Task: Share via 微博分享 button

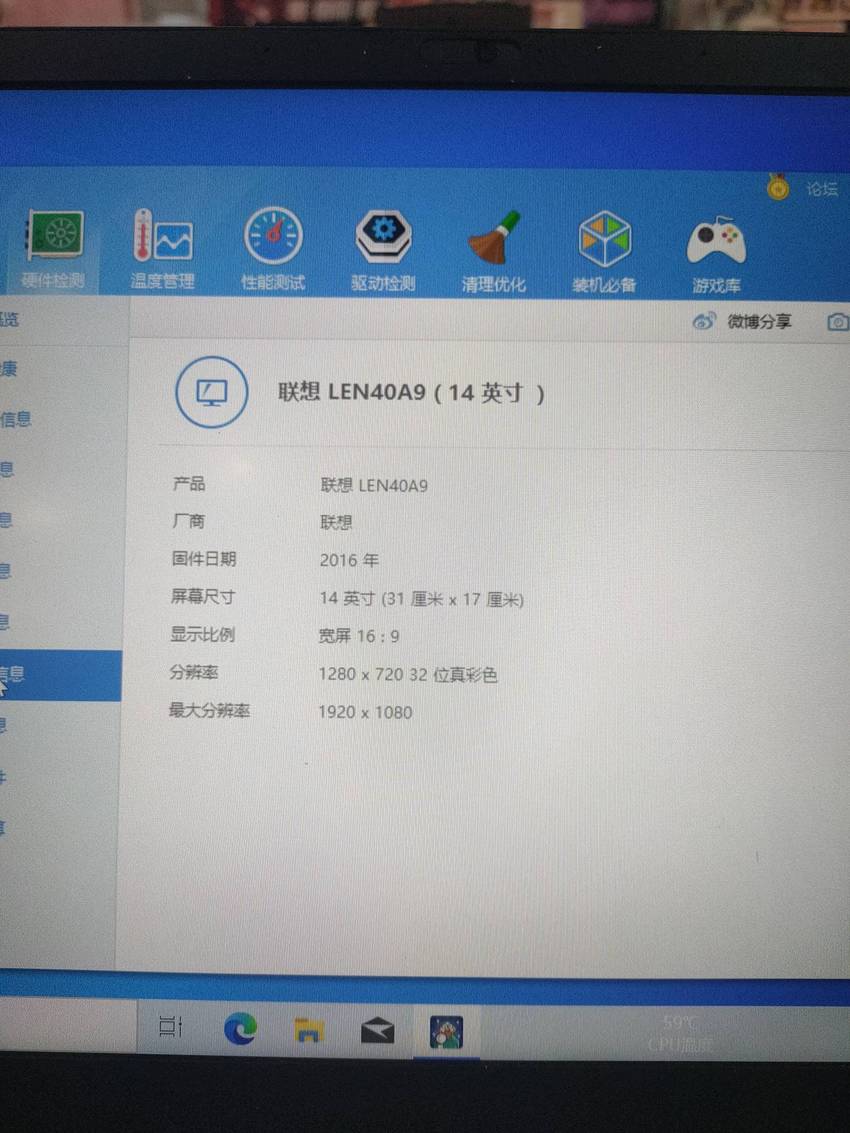Action: 742,322
